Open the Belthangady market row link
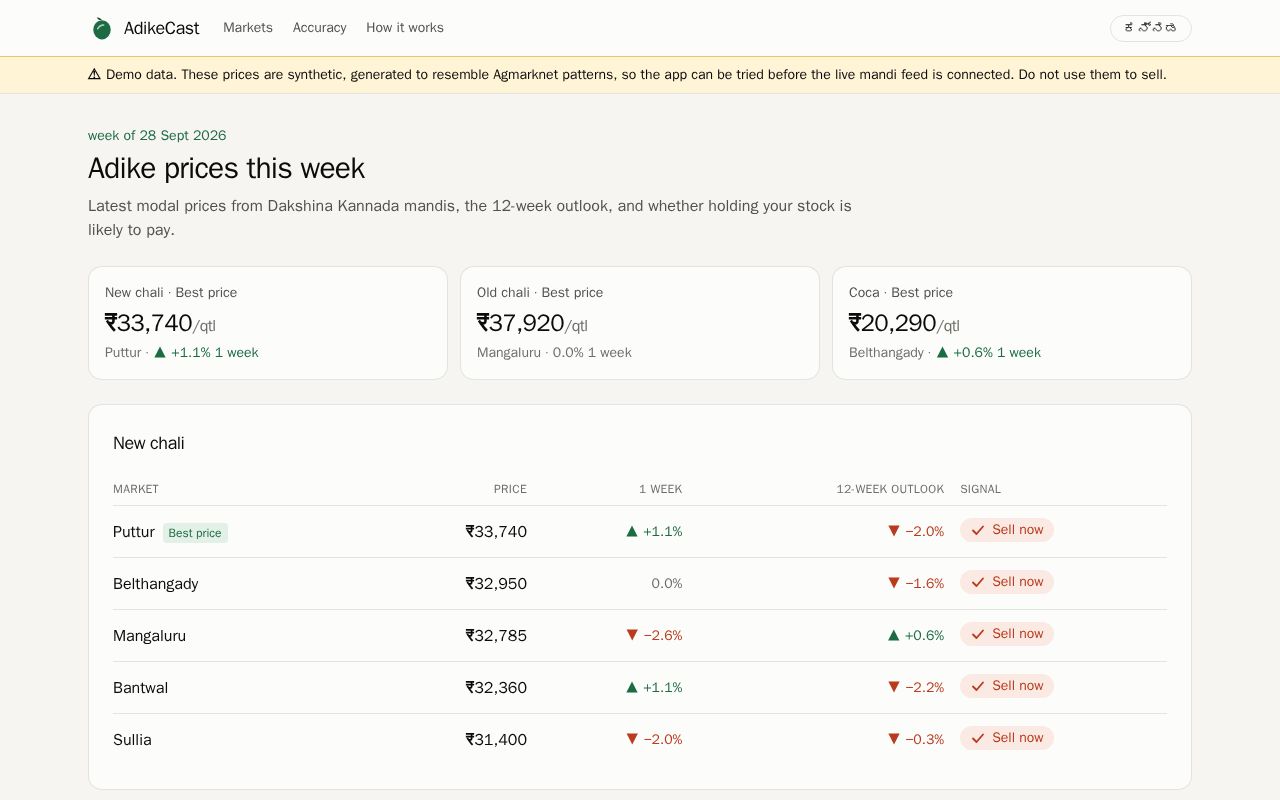The image size is (1280, 800). pyautogui.click(x=156, y=584)
